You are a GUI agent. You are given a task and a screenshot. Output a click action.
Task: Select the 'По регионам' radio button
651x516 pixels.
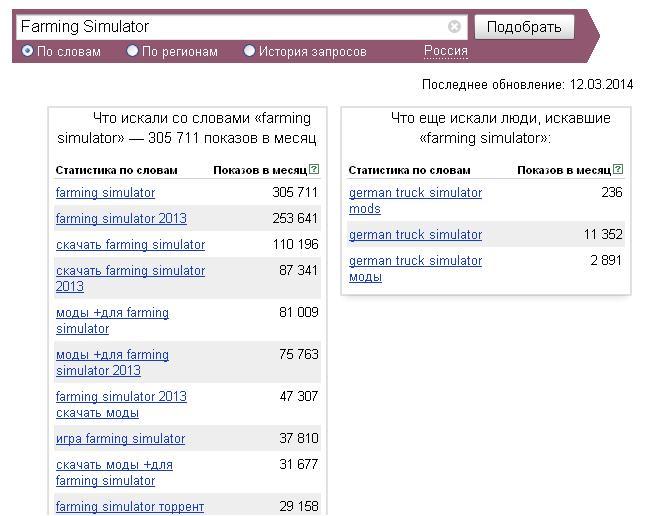(x=132, y=51)
